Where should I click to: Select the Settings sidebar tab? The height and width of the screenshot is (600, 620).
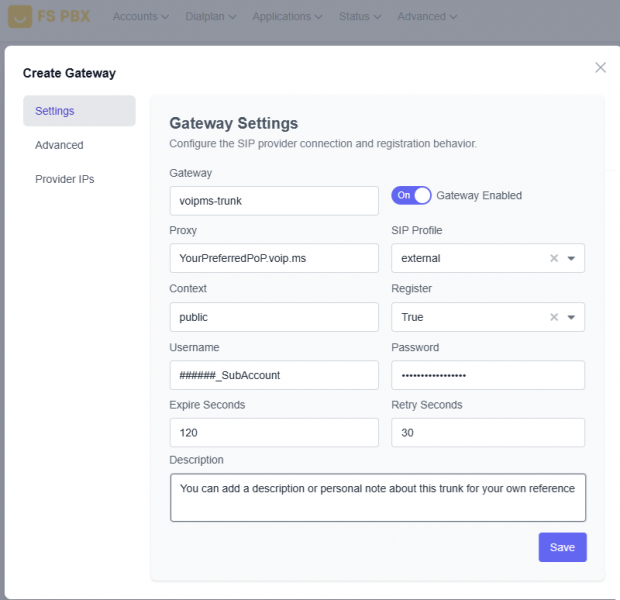(79, 111)
